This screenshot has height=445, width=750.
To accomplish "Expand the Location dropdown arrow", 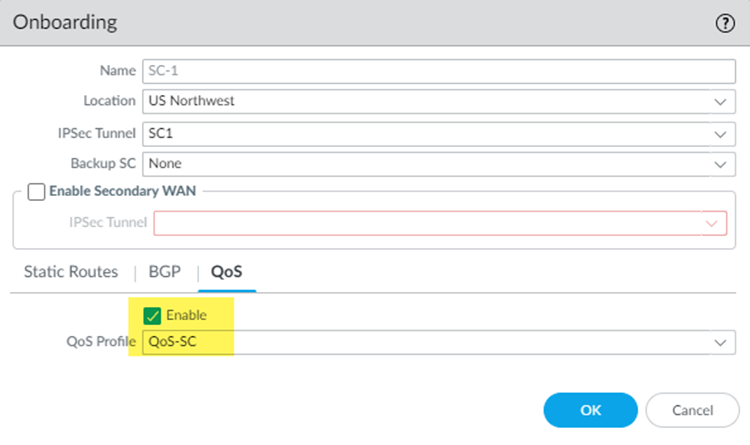I will click(x=720, y=102).
